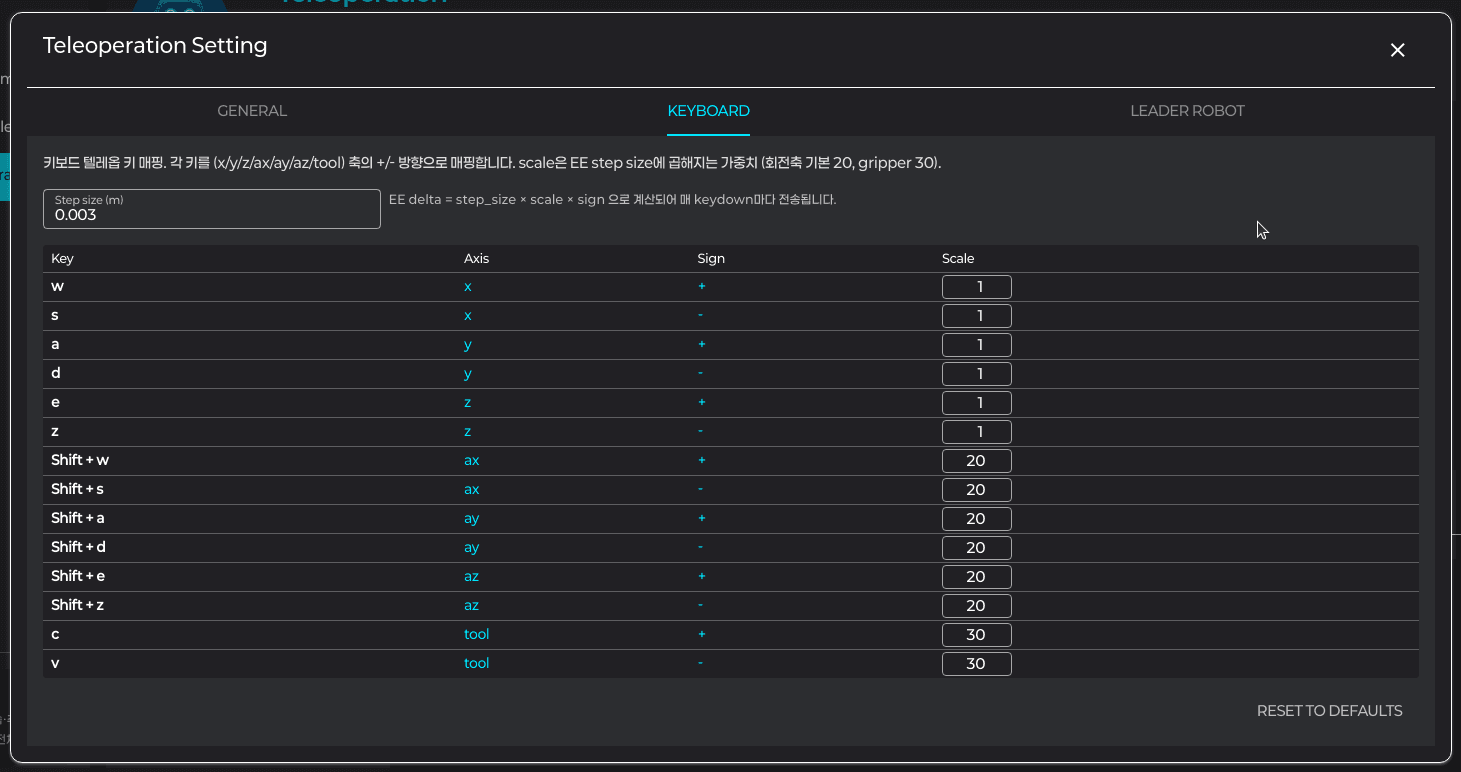Click RESET TO DEFAULTS button
Screen dimensions: 1461x772
(x=1329, y=711)
